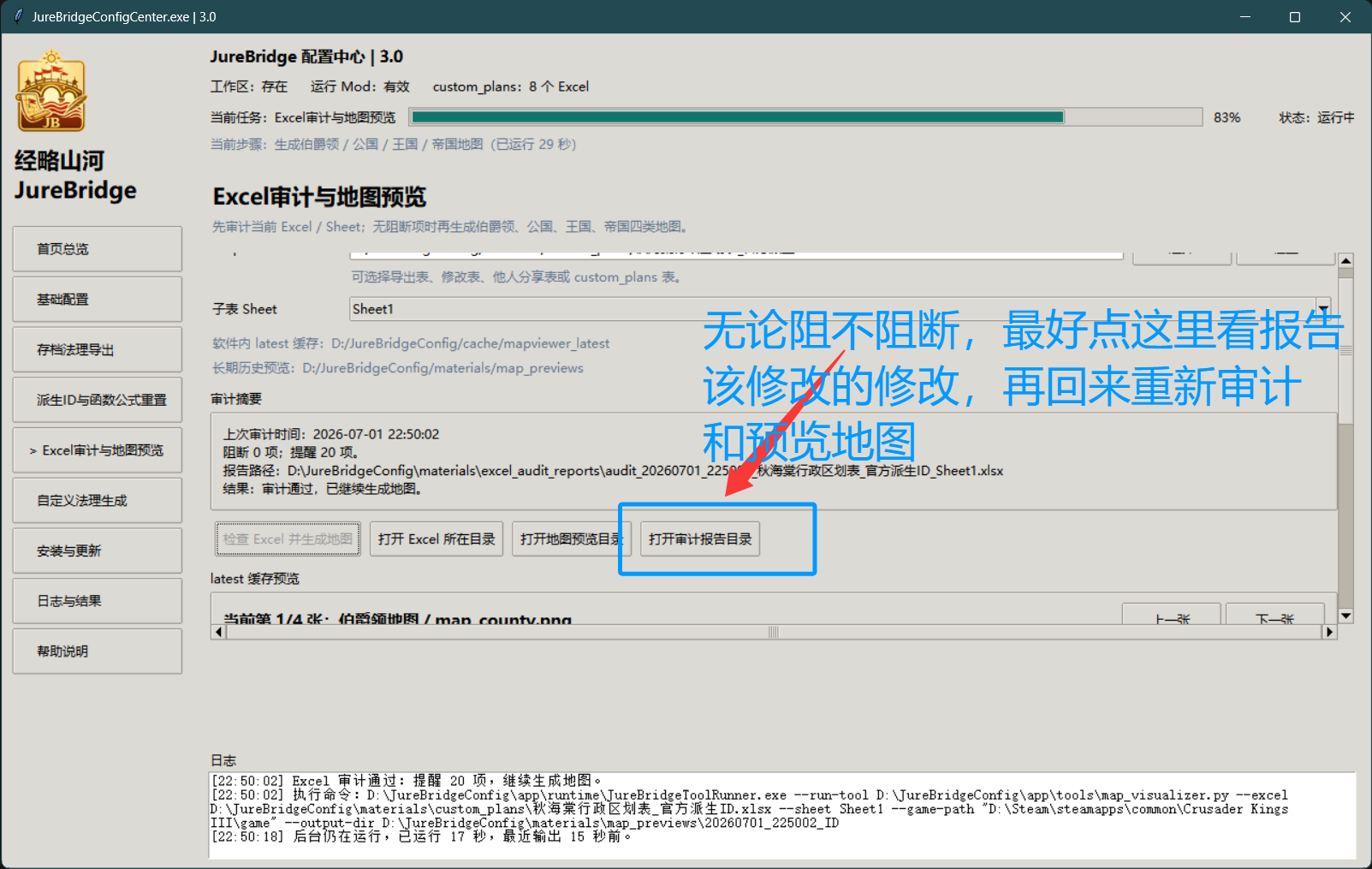The image size is (1372, 869).
Task: Click the 结果：审计通过 line
Action: click(324, 489)
